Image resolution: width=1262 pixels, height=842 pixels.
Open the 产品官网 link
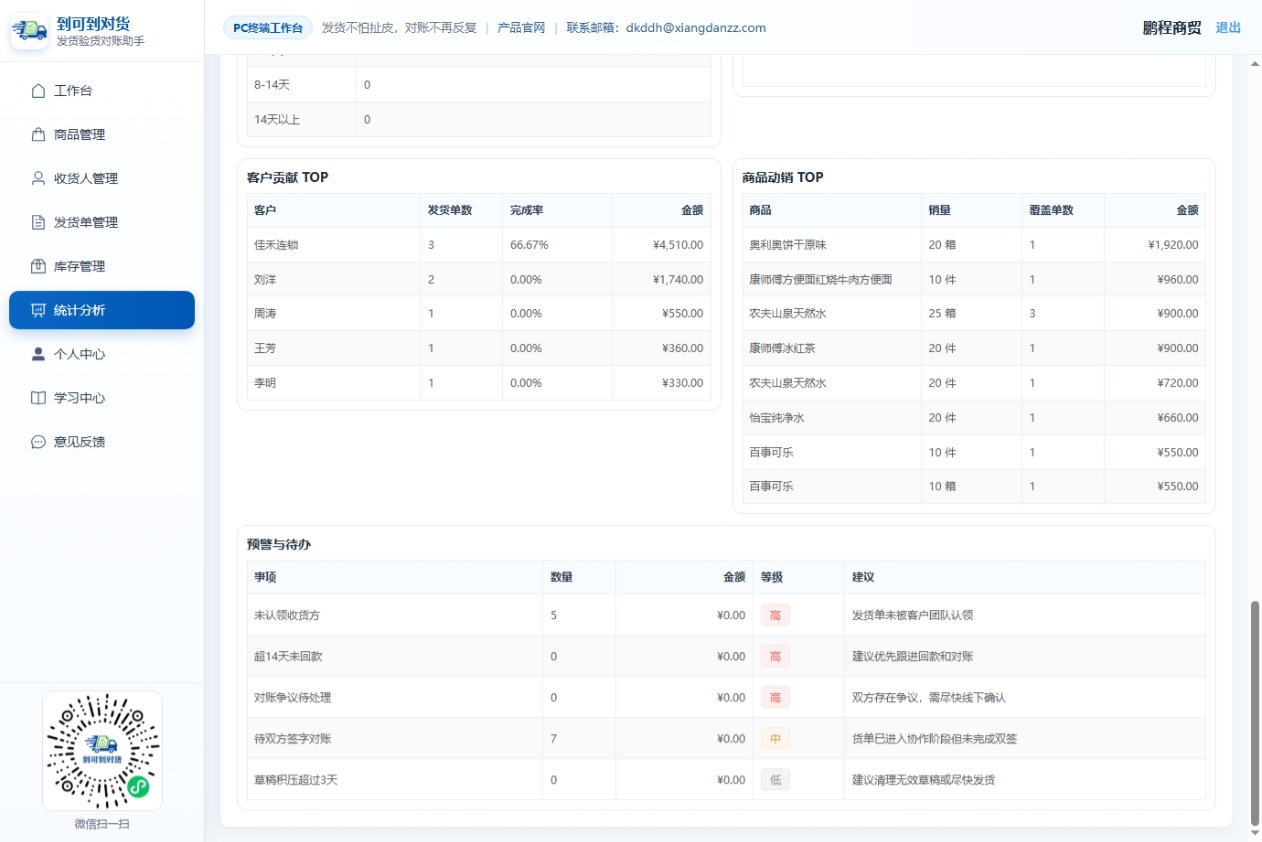click(521, 28)
